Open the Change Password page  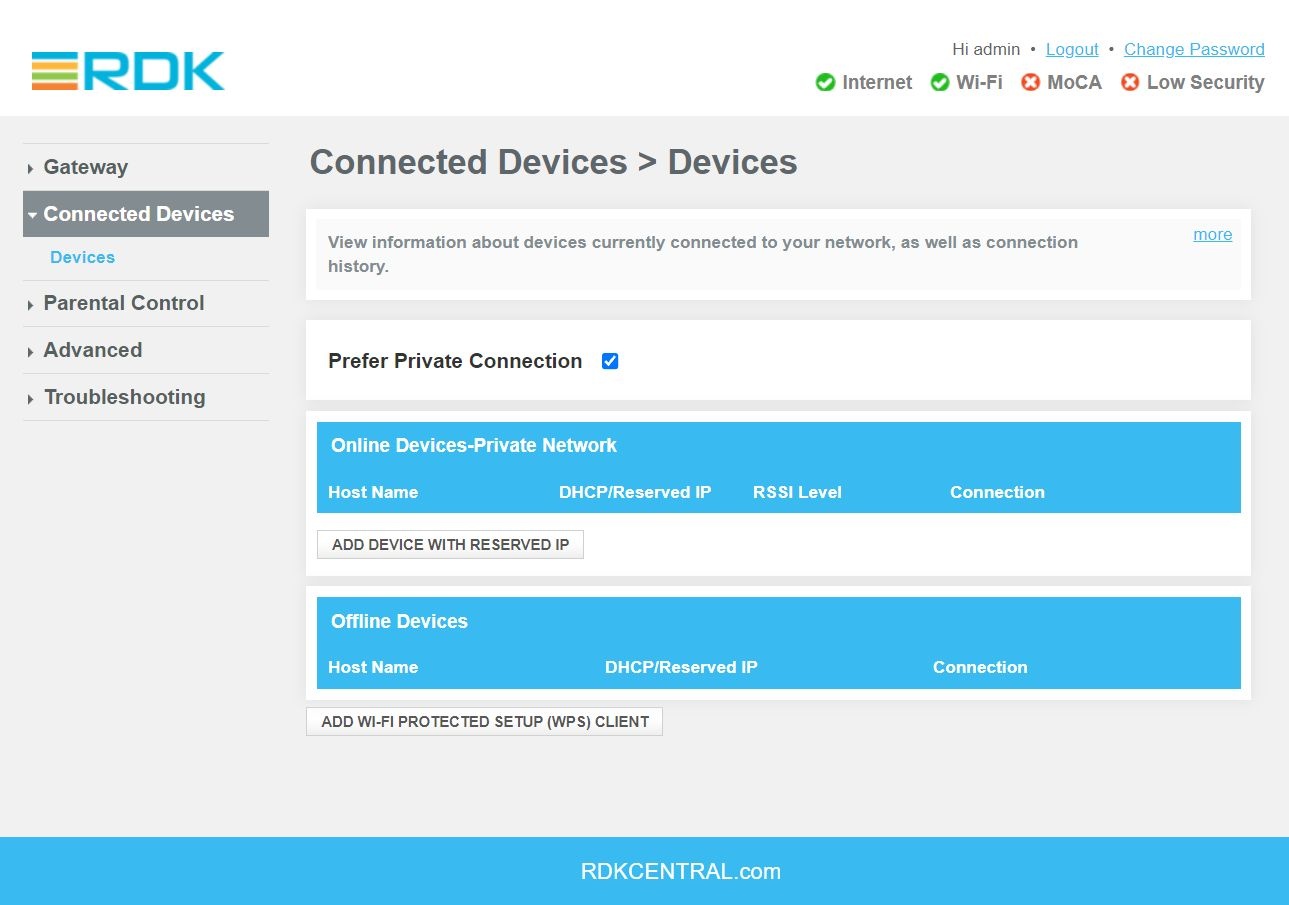tap(1193, 49)
